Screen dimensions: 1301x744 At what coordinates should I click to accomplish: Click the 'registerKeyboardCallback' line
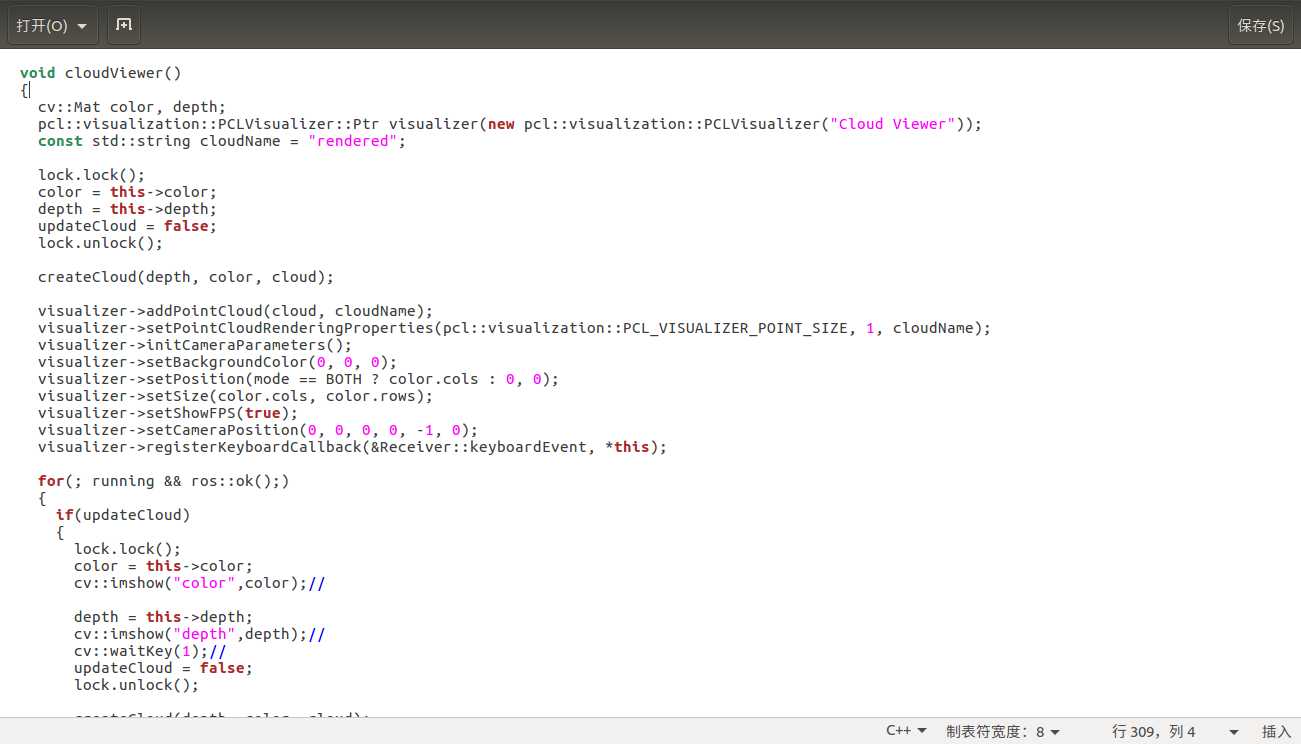point(352,447)
